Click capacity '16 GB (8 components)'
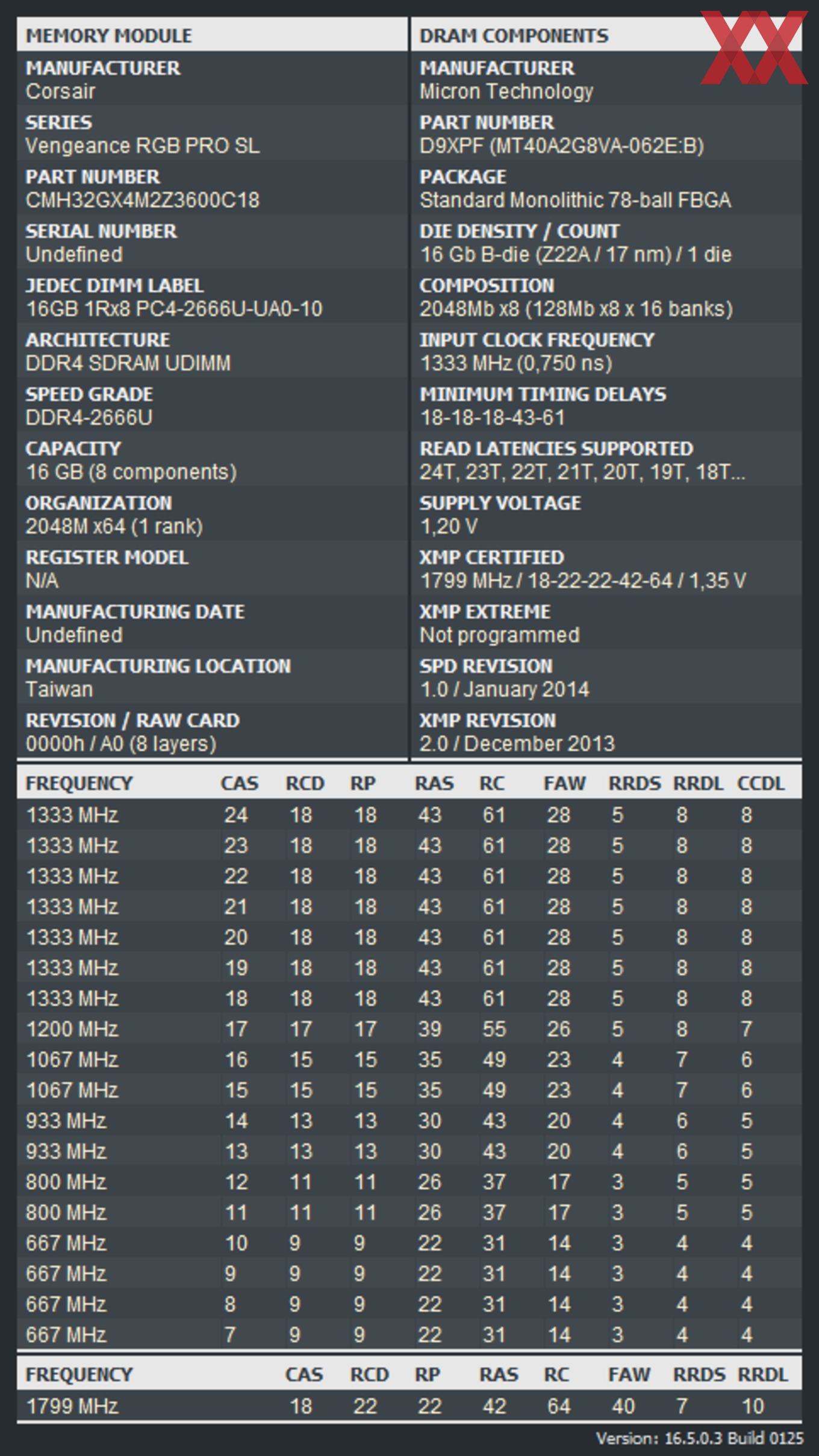Screen dimensions: 819x1456 pyautogui.click(x=131, y=471)
